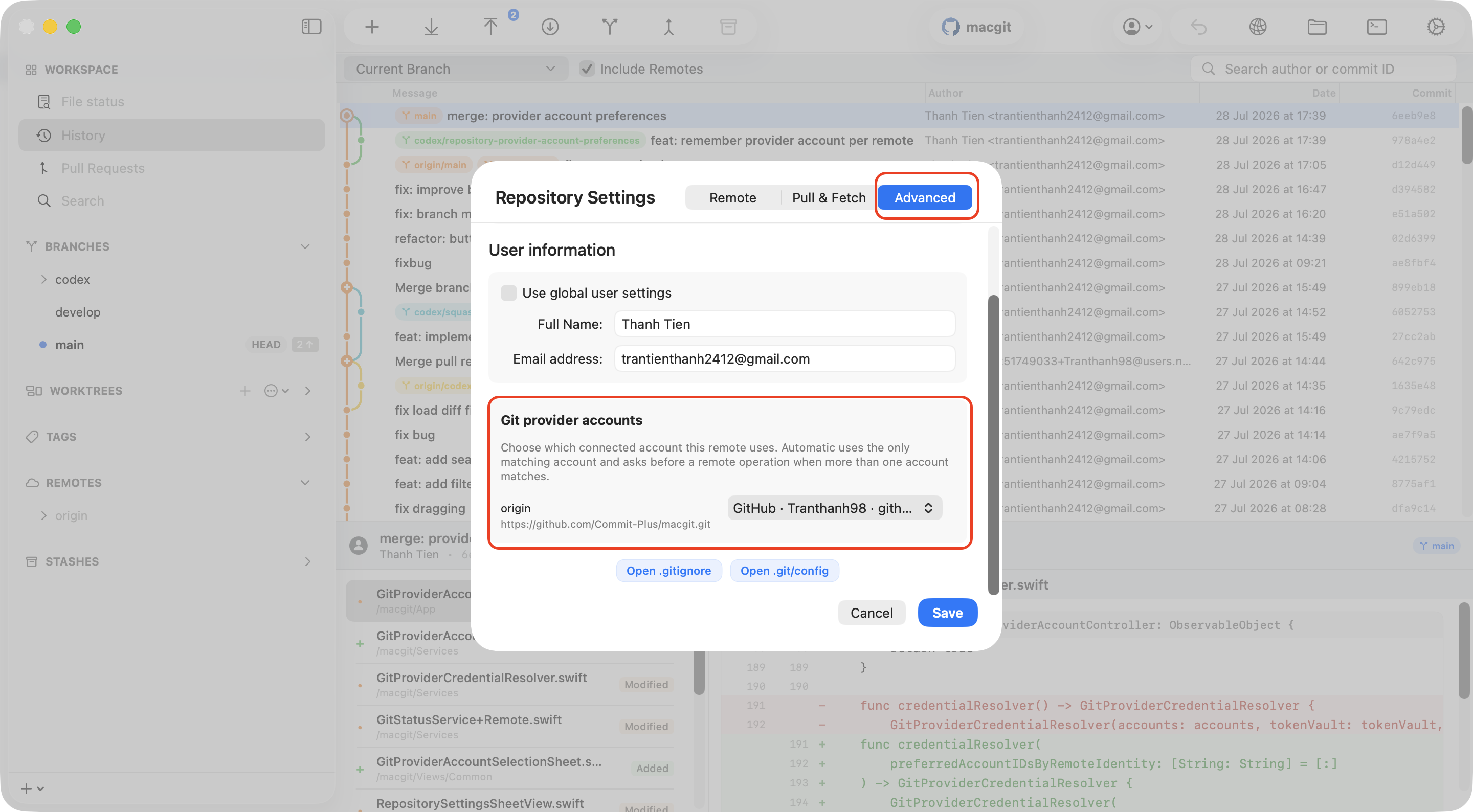Toggle Include Remotes checkbox
Image resolution: width=1473 pixels, height=812 pixels.
click(x=587, y=69)
